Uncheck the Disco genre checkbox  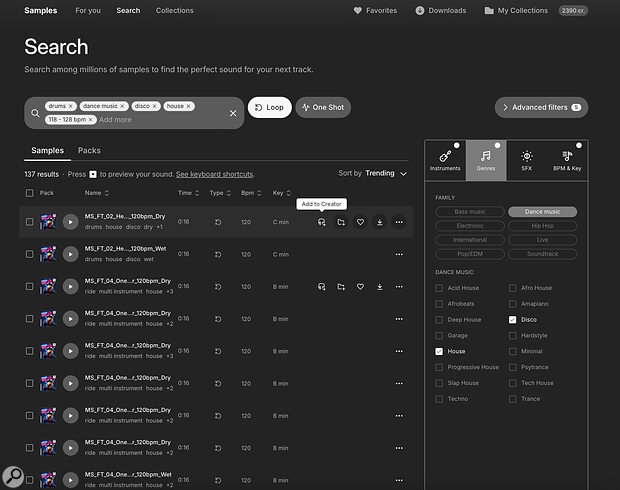coord(513,320)
